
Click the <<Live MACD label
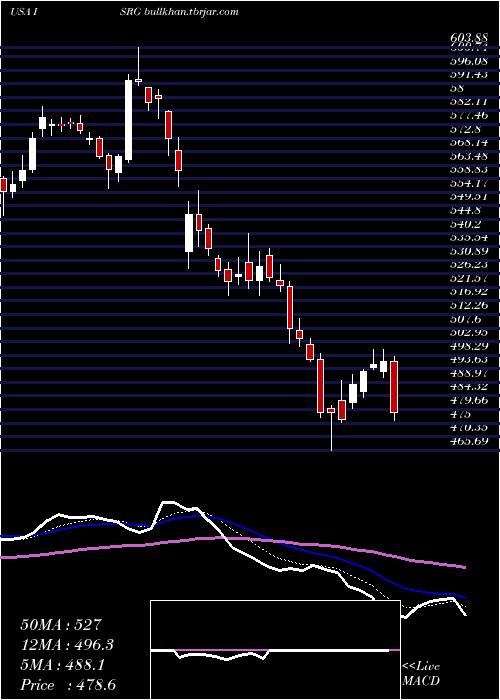[421, 674]
